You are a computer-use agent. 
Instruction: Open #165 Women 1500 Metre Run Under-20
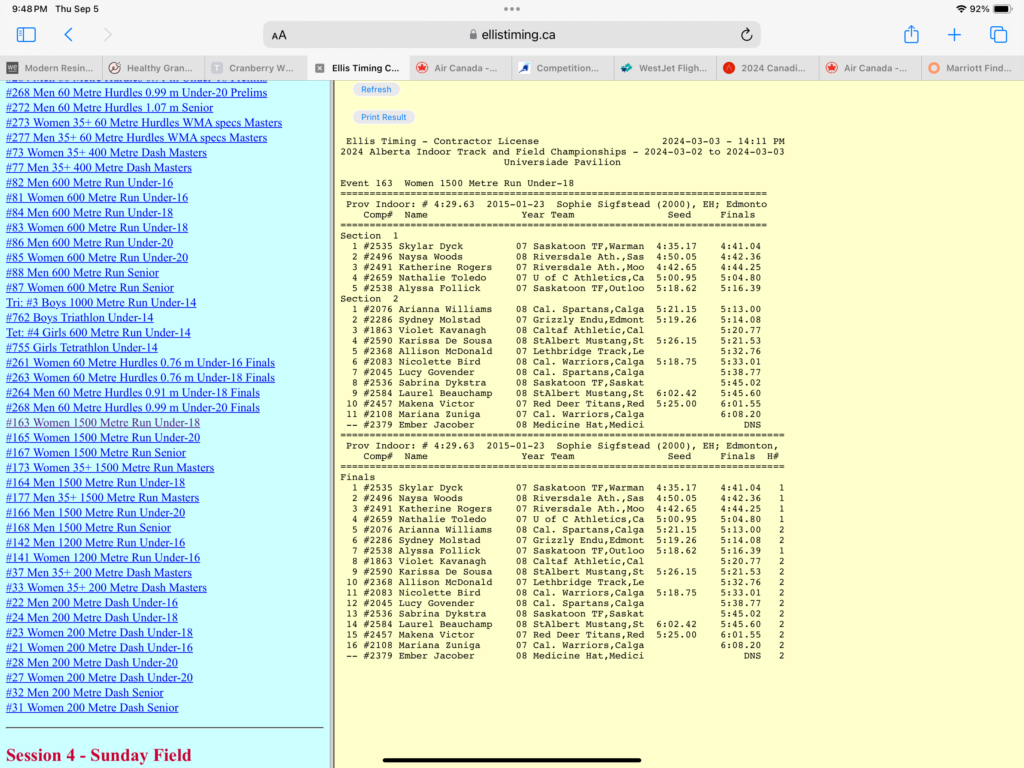(103, 438)
